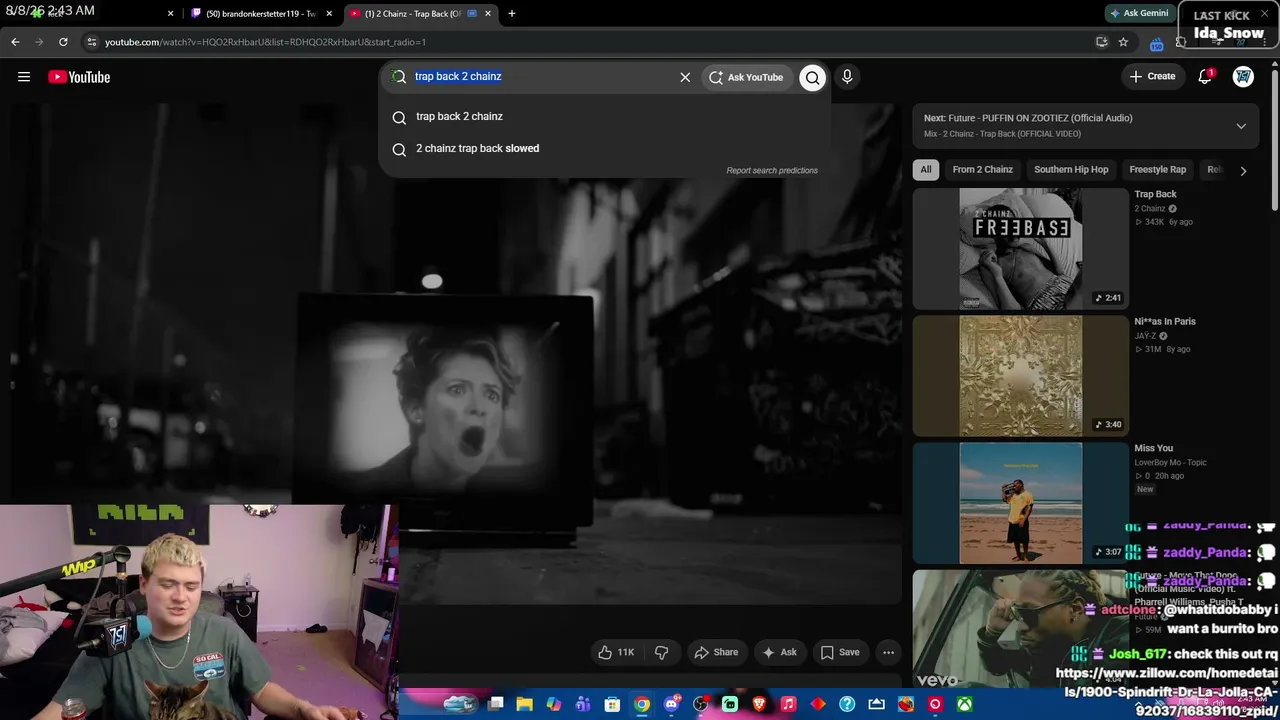Show more filter chips with the arrow
This screenshot has width=1280, height=720.
point(1243,171)
